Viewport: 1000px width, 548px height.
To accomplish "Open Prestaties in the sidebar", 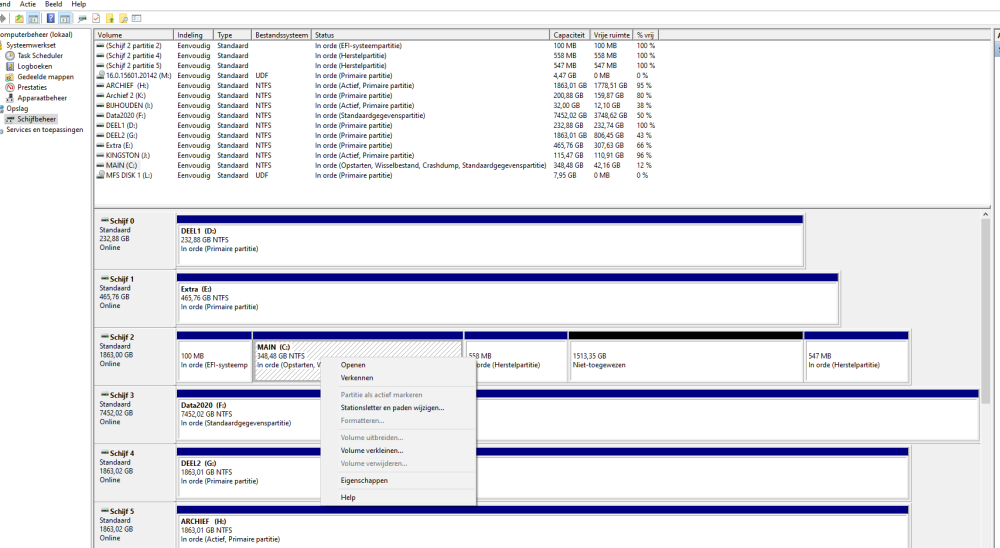I will coord(32,87).
